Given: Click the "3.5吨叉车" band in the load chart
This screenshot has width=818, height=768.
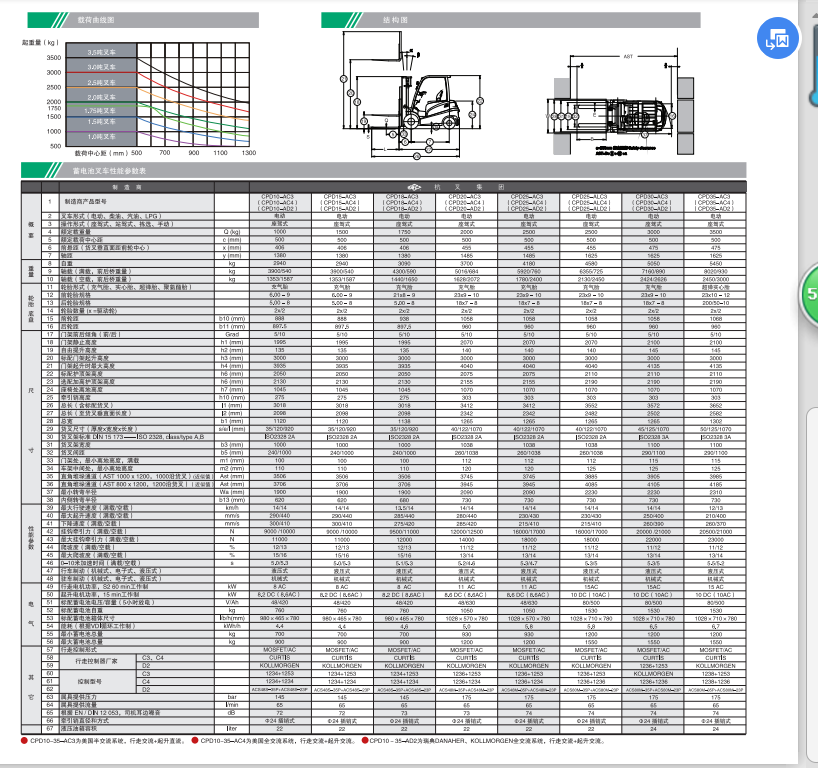Looking at the screenshot, I should click(x=101, y=52).
